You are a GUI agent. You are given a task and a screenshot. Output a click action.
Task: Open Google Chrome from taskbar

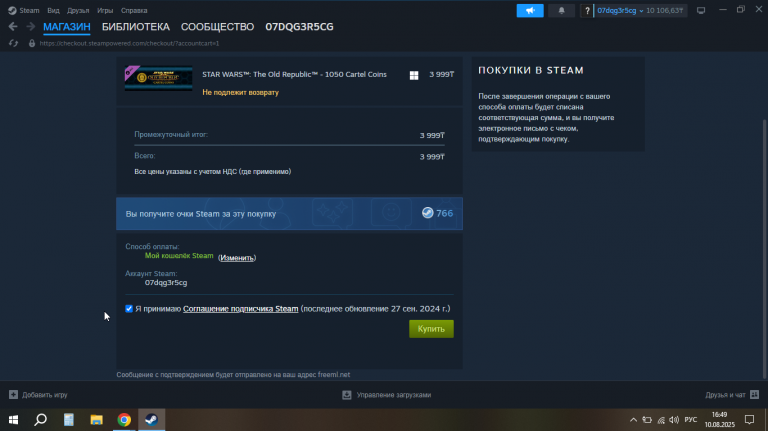124,420
